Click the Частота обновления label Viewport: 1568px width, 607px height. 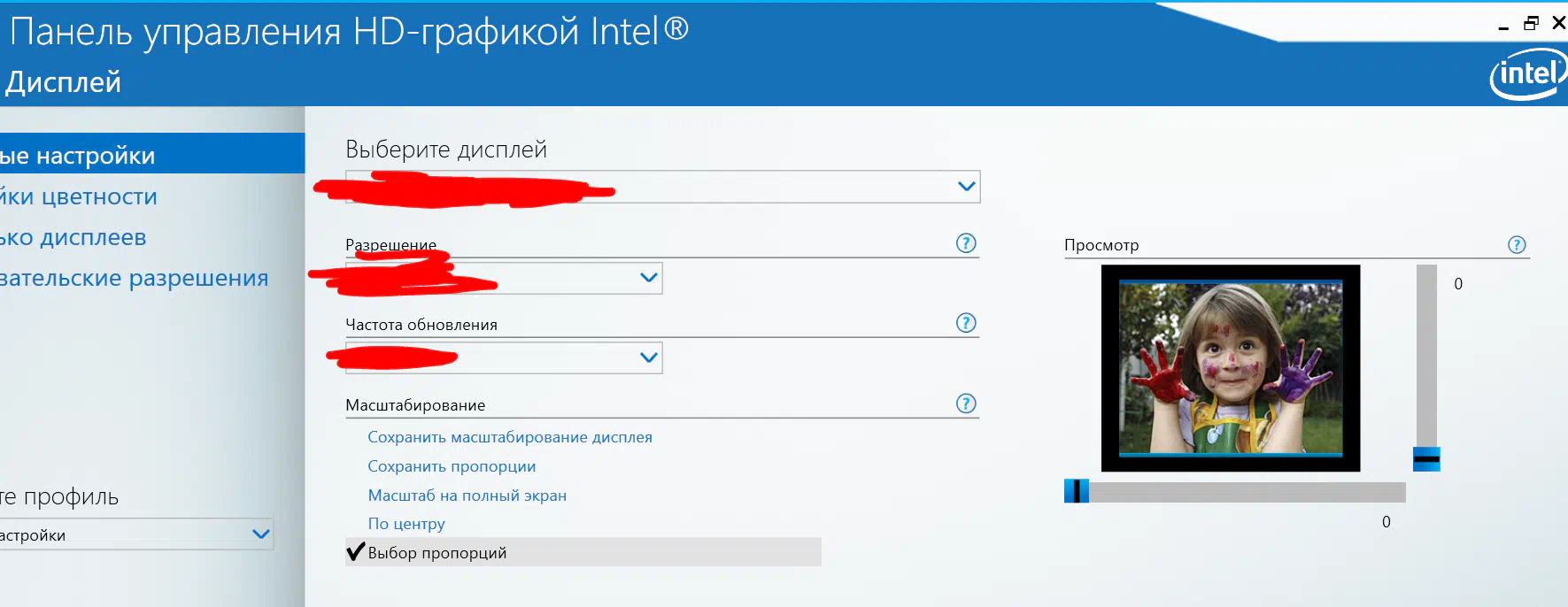[x=421, y=325]
